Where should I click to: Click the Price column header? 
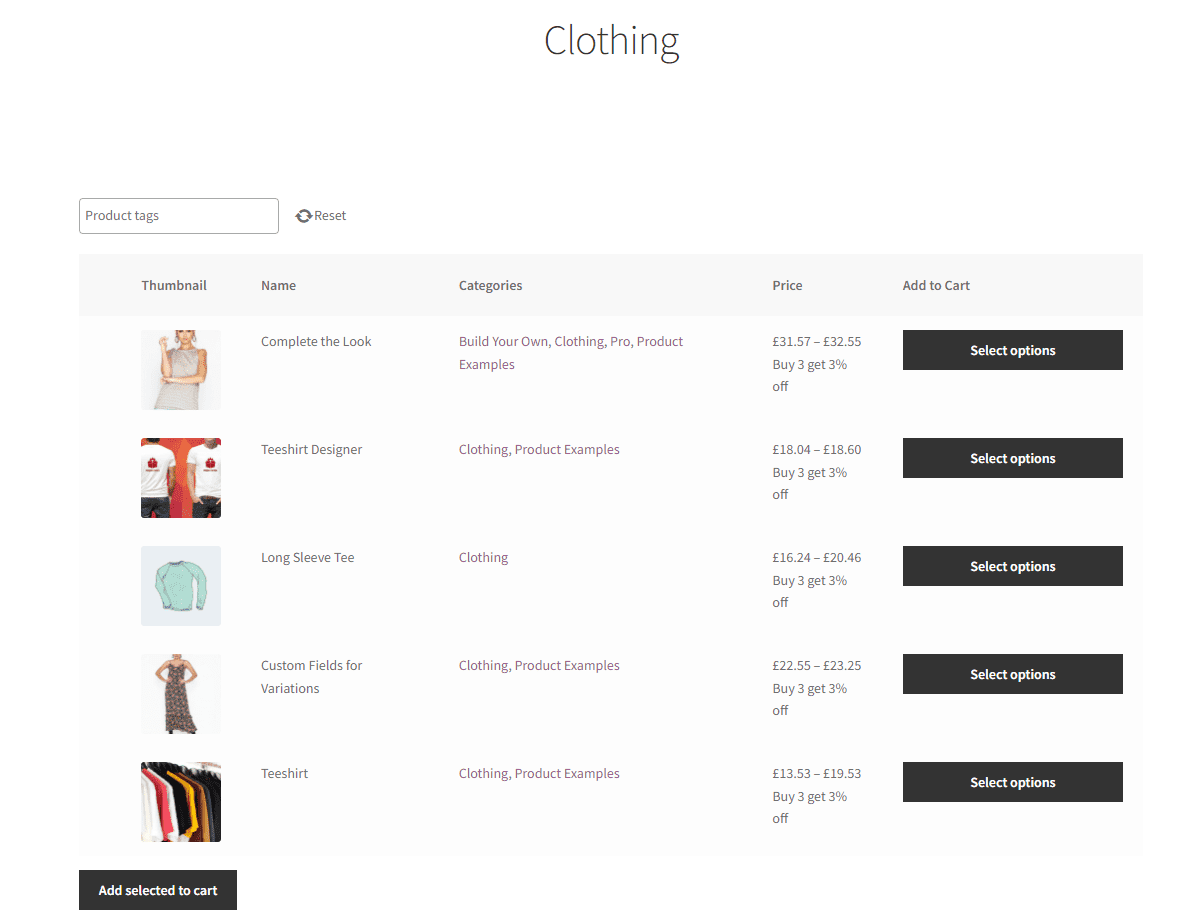(787, 285)
